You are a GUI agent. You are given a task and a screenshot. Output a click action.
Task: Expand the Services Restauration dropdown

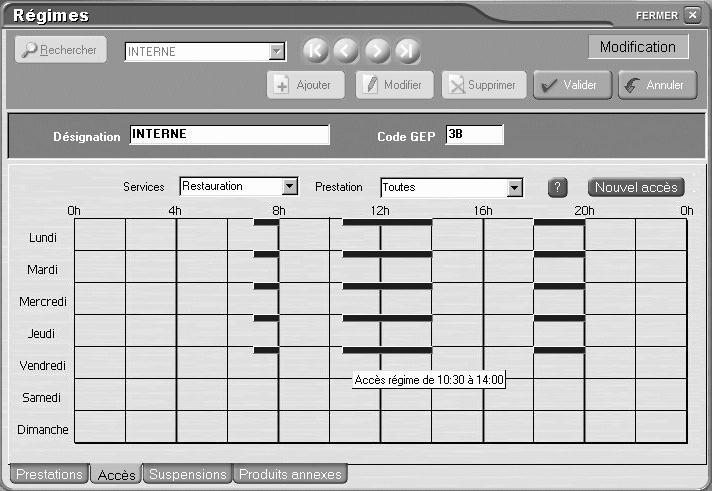click(289, 186)
